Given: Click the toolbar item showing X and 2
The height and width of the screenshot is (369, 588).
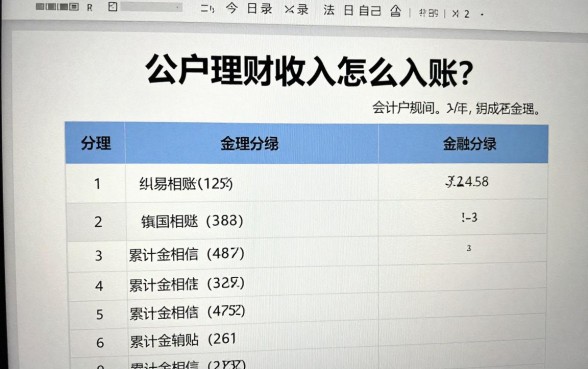Looking at the screenshot, I should coord(460,14).
